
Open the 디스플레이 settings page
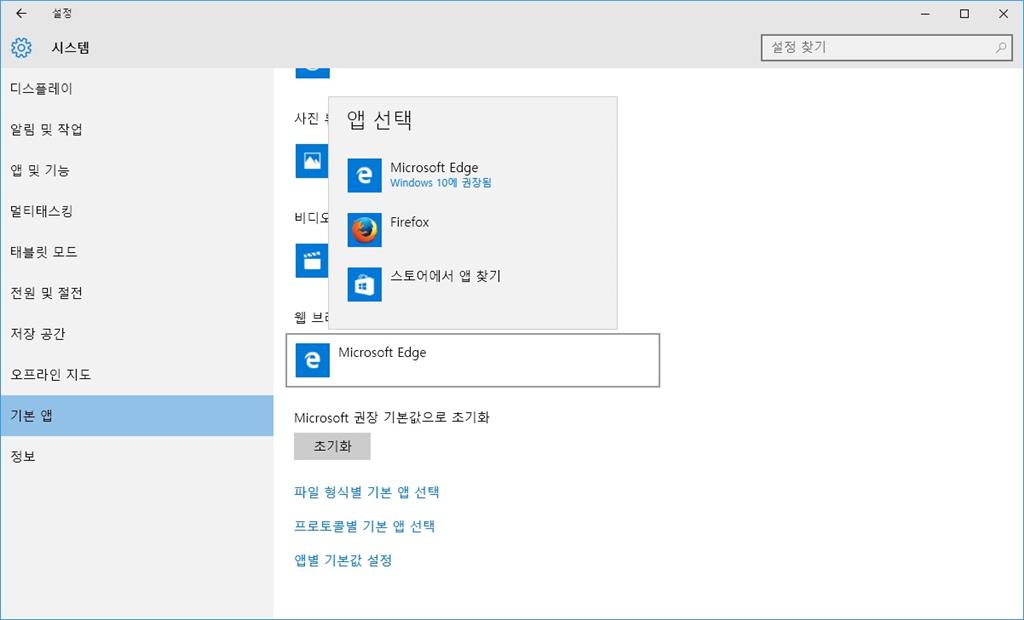pyautogui.click(x=136, y=89)
